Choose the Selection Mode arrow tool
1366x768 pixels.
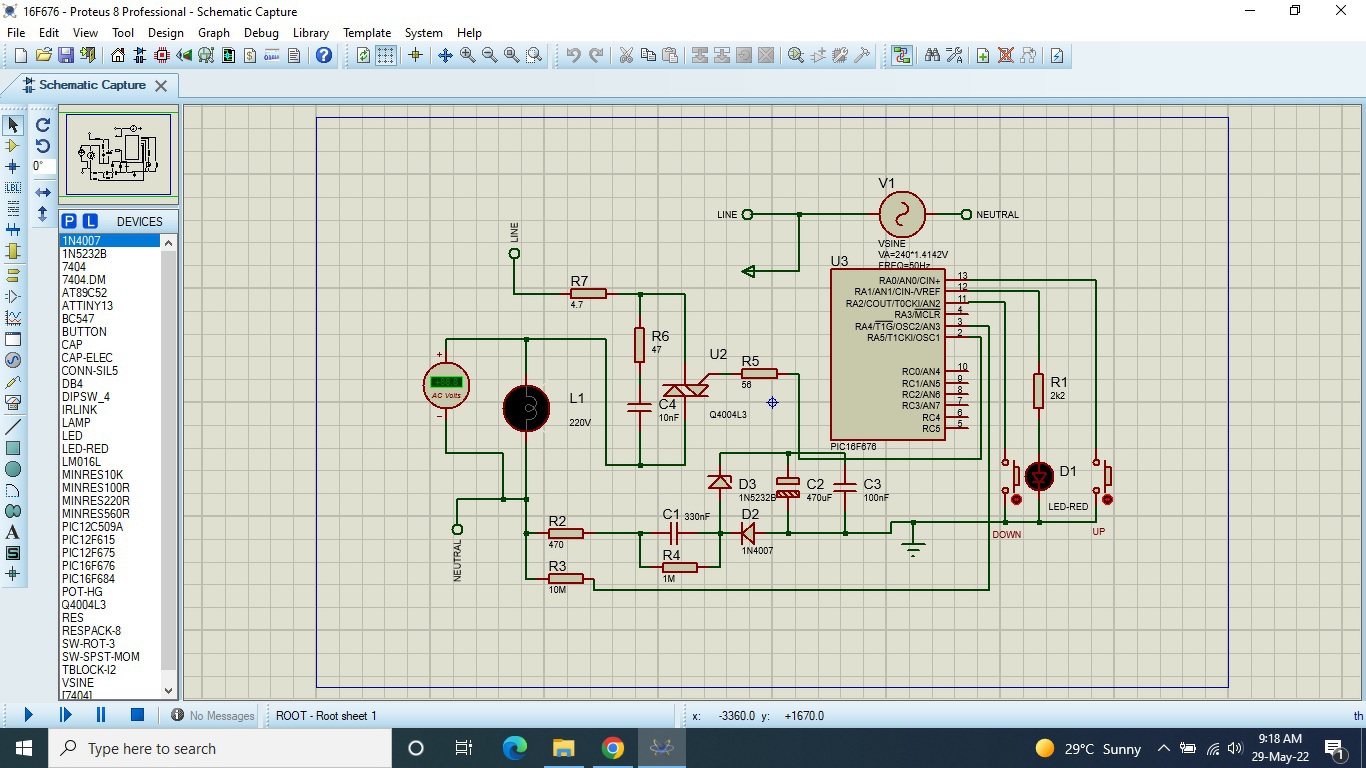coord(13,125)
